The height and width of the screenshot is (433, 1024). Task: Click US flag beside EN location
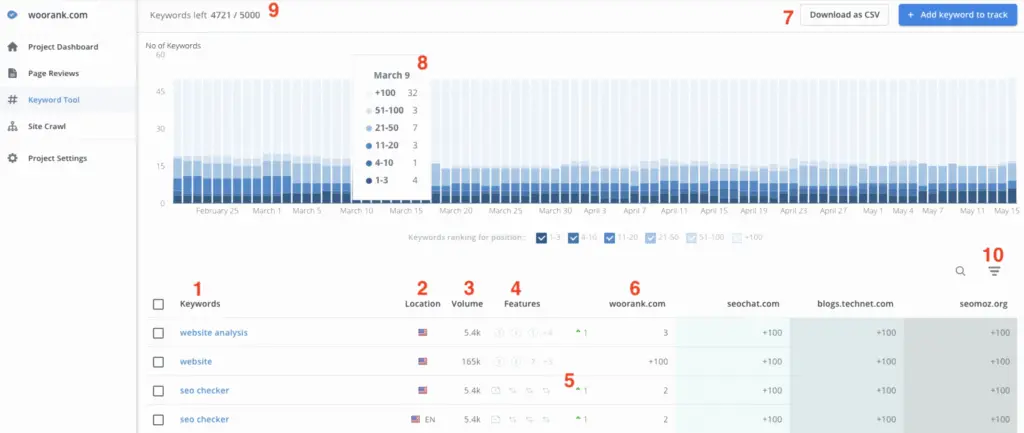pos(415,419)
